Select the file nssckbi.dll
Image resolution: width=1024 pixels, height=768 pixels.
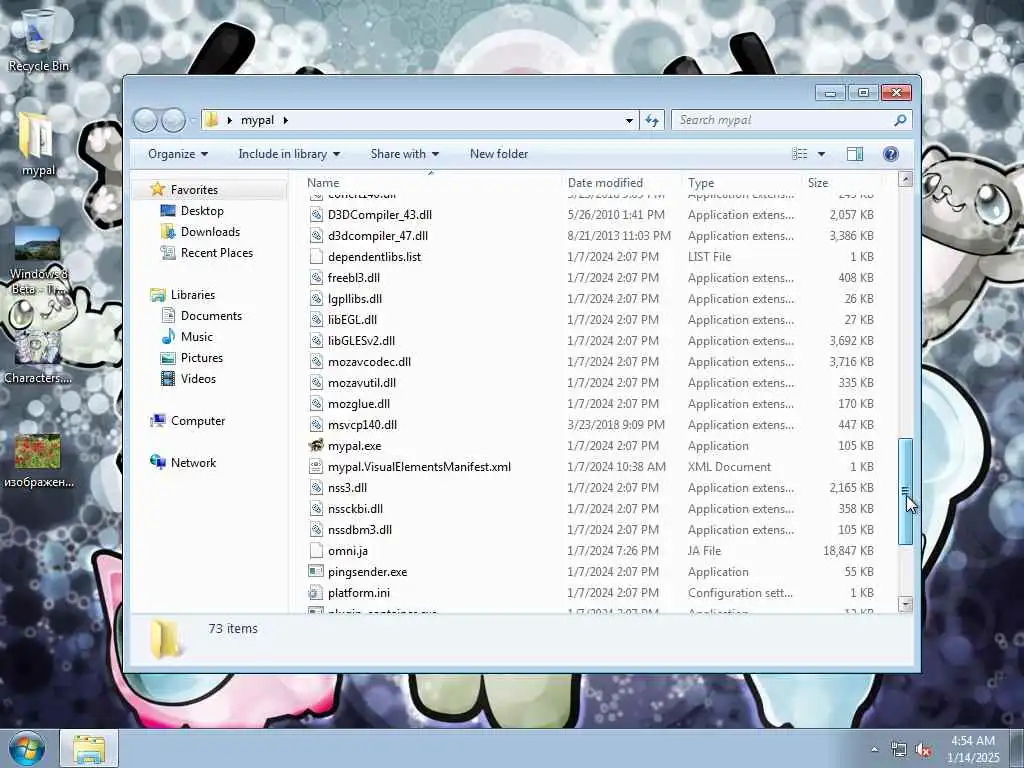(x=355, y=509)
